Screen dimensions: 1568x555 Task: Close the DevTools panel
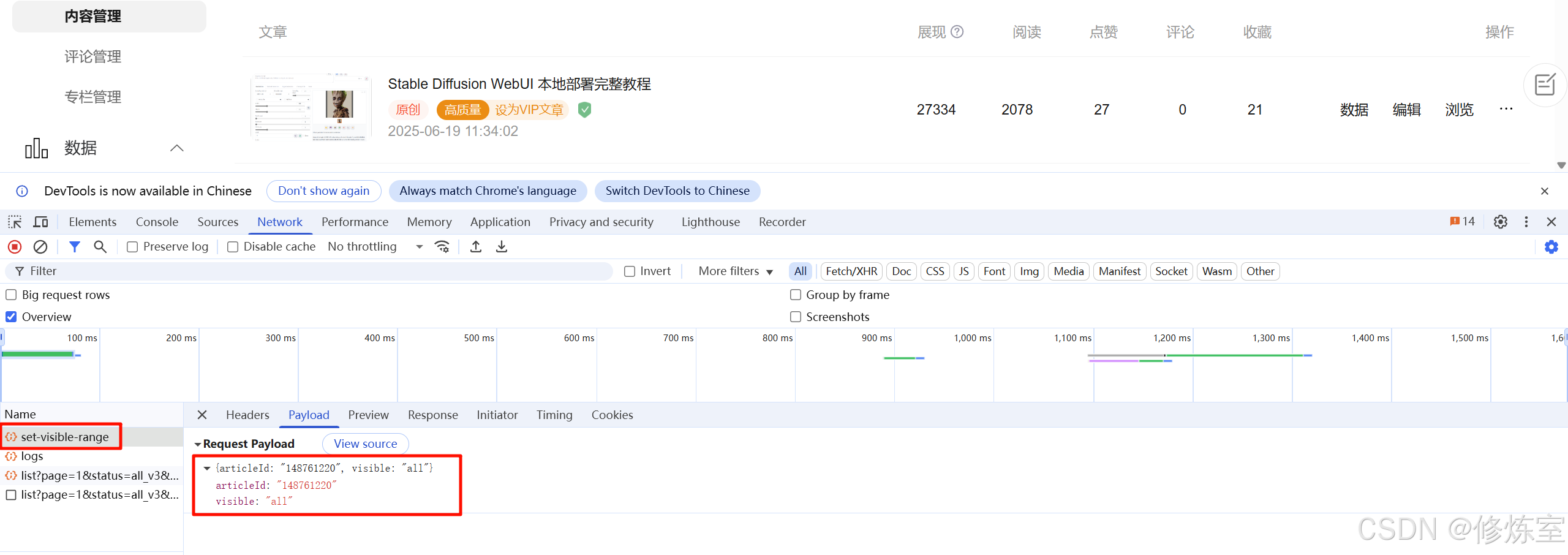(x=1551, y=222)
